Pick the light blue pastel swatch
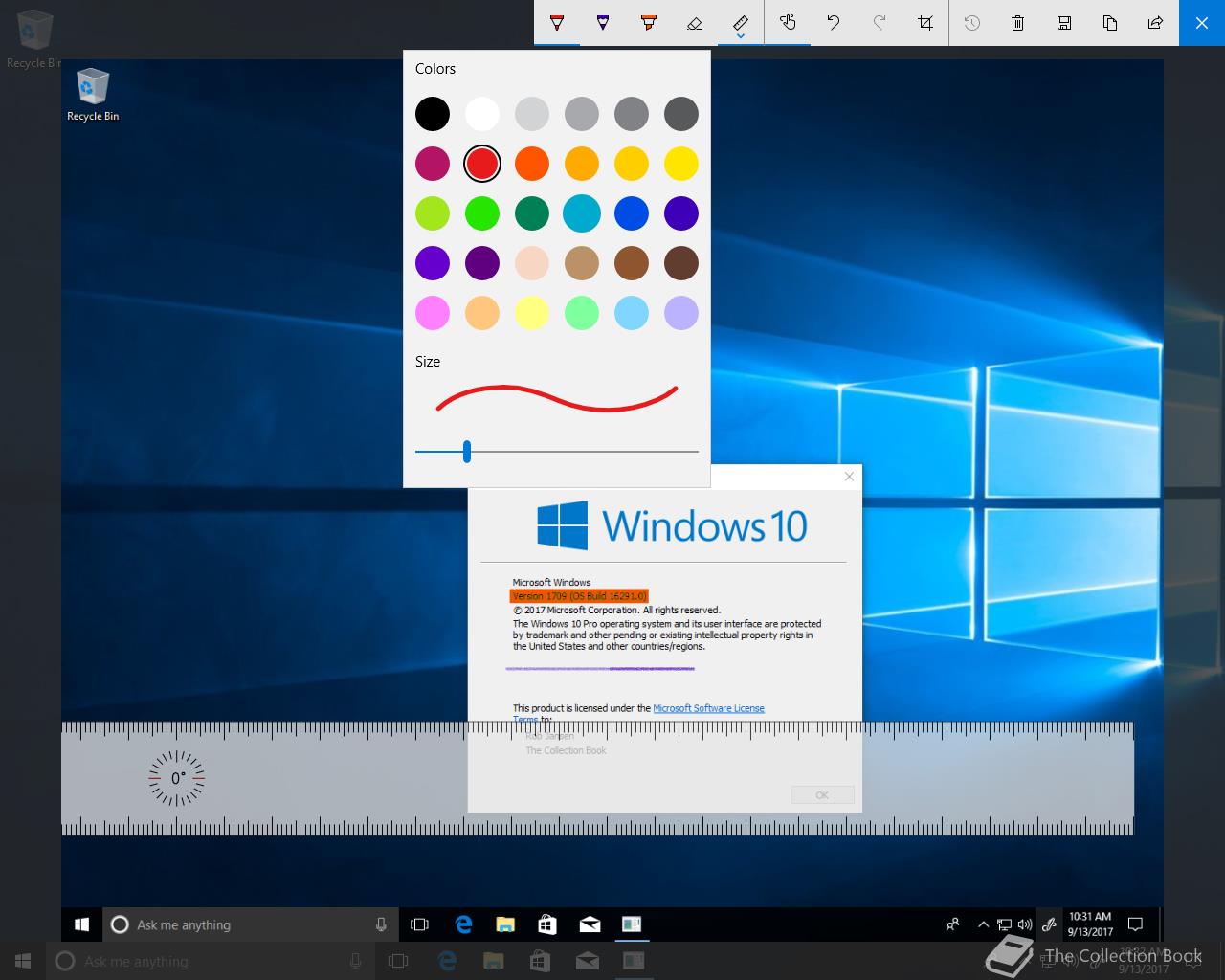 632,313
